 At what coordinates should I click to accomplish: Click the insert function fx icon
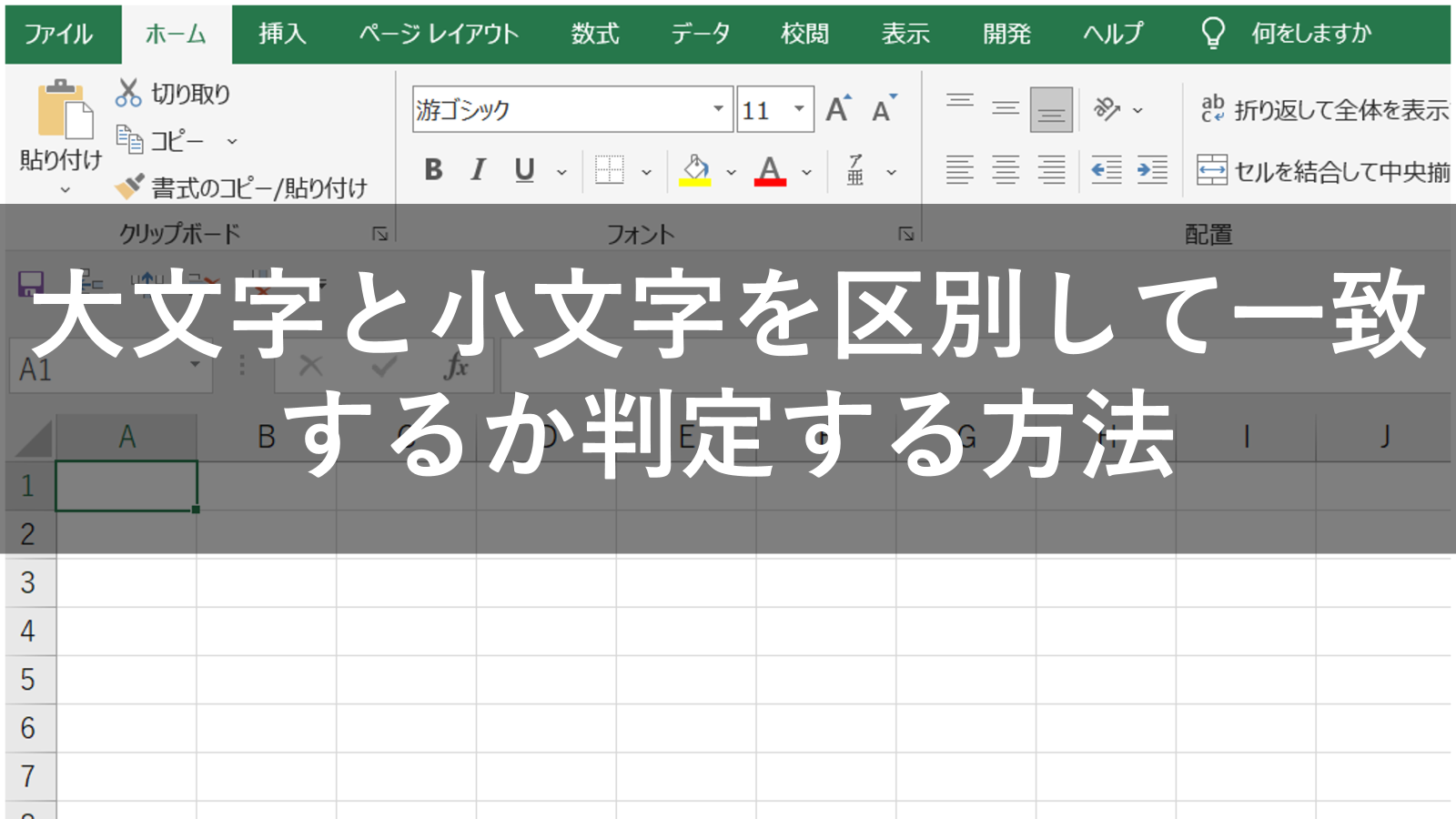point(456,367)
